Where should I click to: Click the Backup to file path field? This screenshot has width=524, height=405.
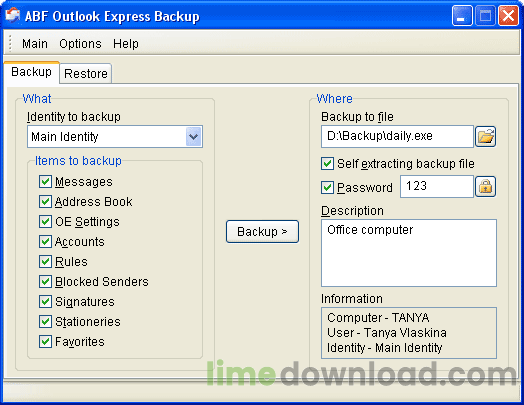tap(397, 136)
